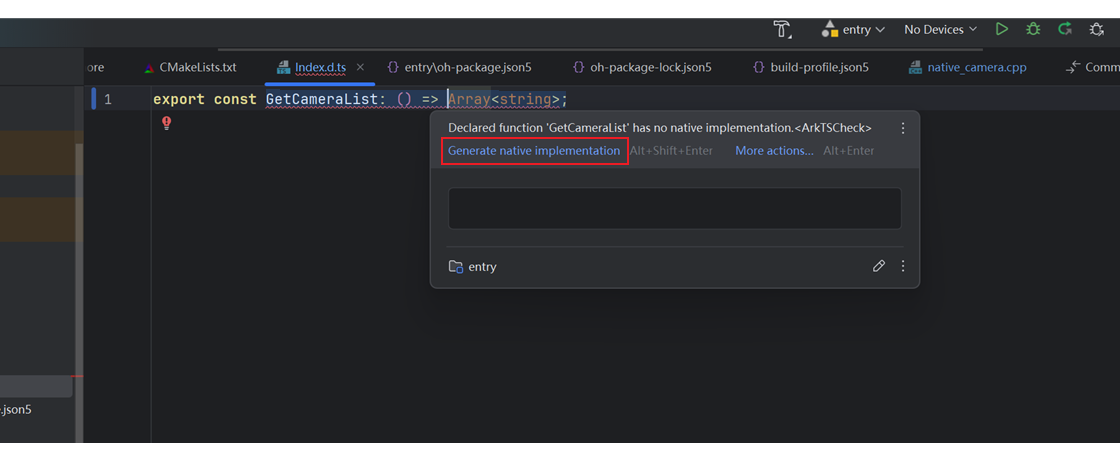Open the build-profile.json5 tab
The width and height of the screenshot is (1120, 462).
pyautogui.click(x=819, y=68)
